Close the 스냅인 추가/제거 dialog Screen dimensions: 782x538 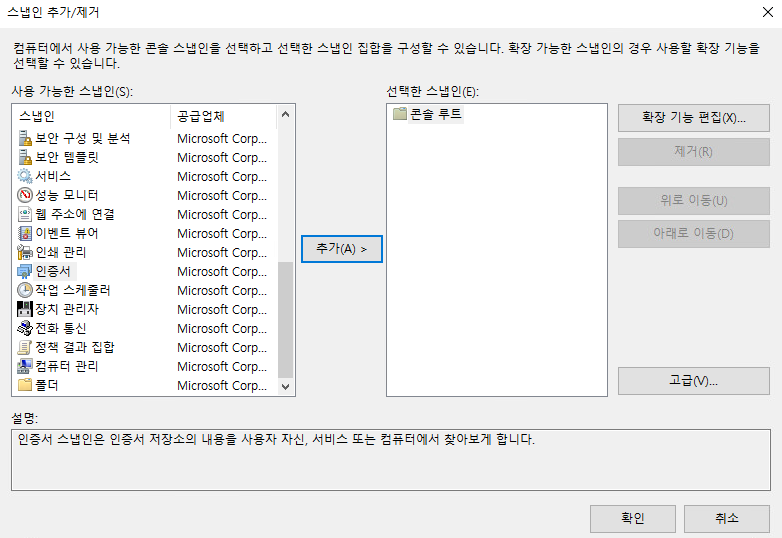click(x=768, y=12)
